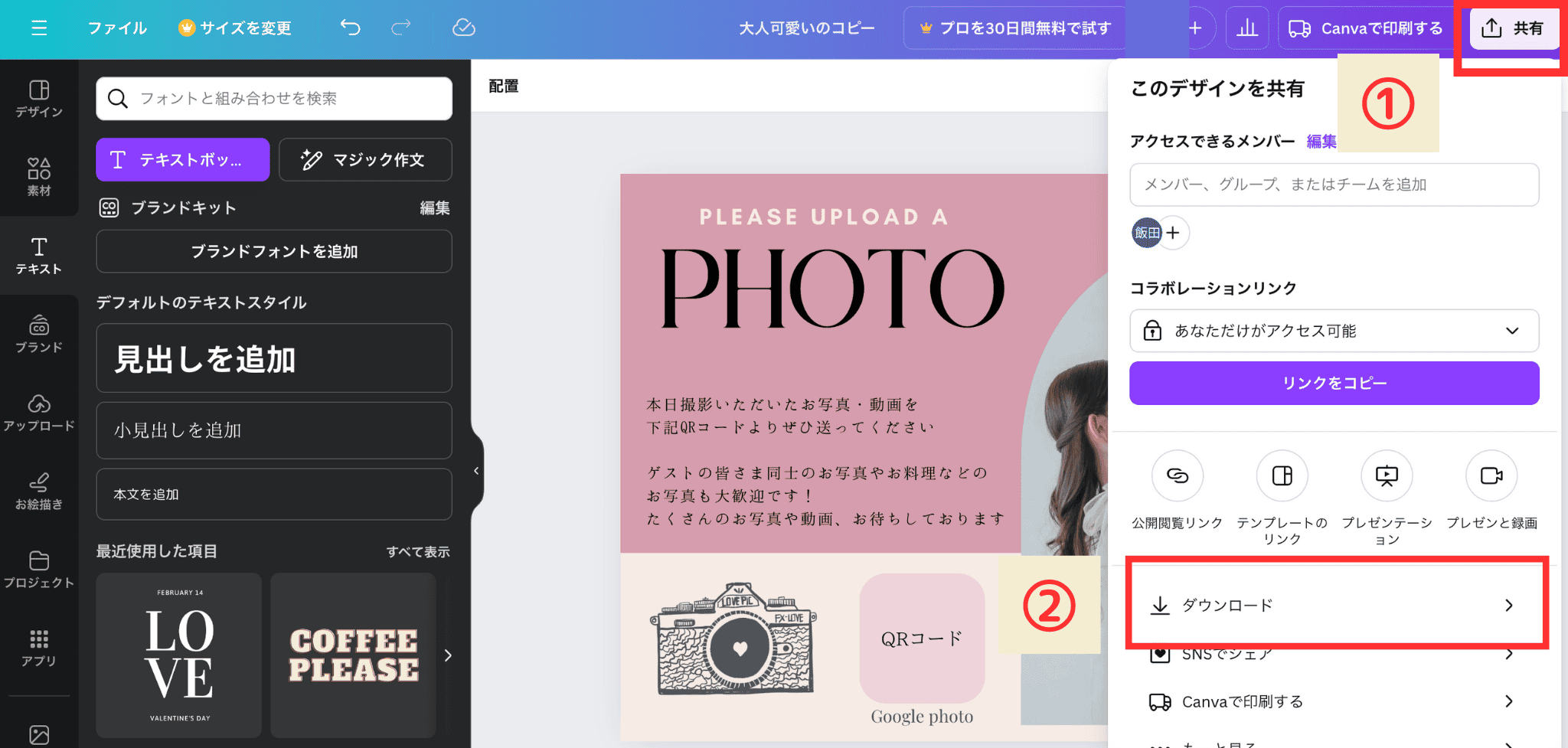Screen dimensions: 1568x748
Task: Click the マジック作文 button
Action: pos(365,159)
